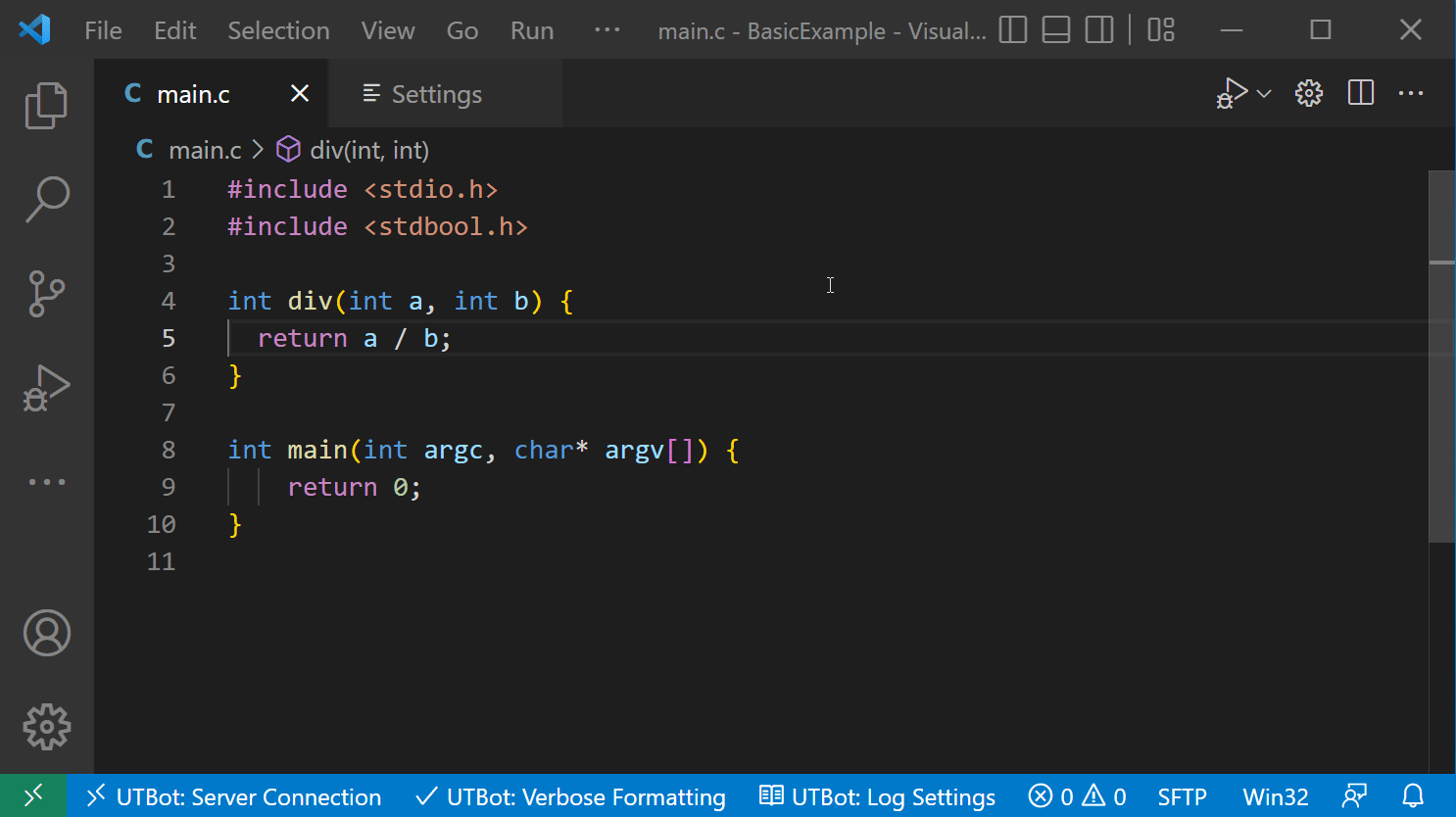Open the Explorer view in activity bar
Image resolution: width=1456 pixels, height=817 pixels.
coord(46,106)
